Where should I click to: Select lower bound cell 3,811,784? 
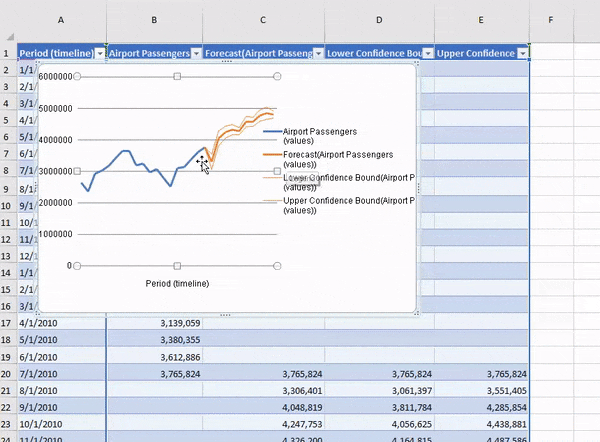[380, 408]
